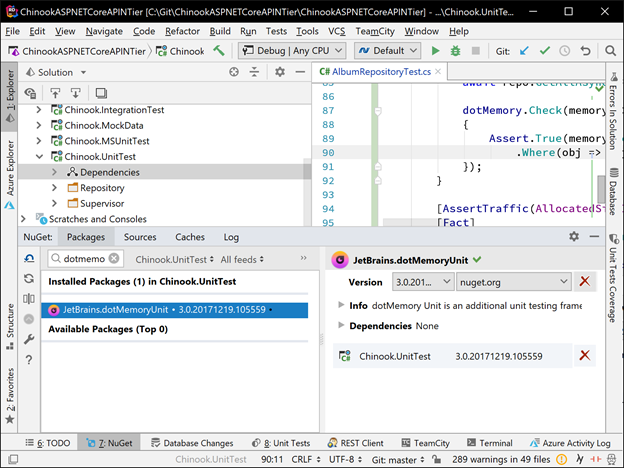Click the Stop execution square icon
Image resolution: width=624 pixels, height=468 pixels.
[x=475, y=51]
